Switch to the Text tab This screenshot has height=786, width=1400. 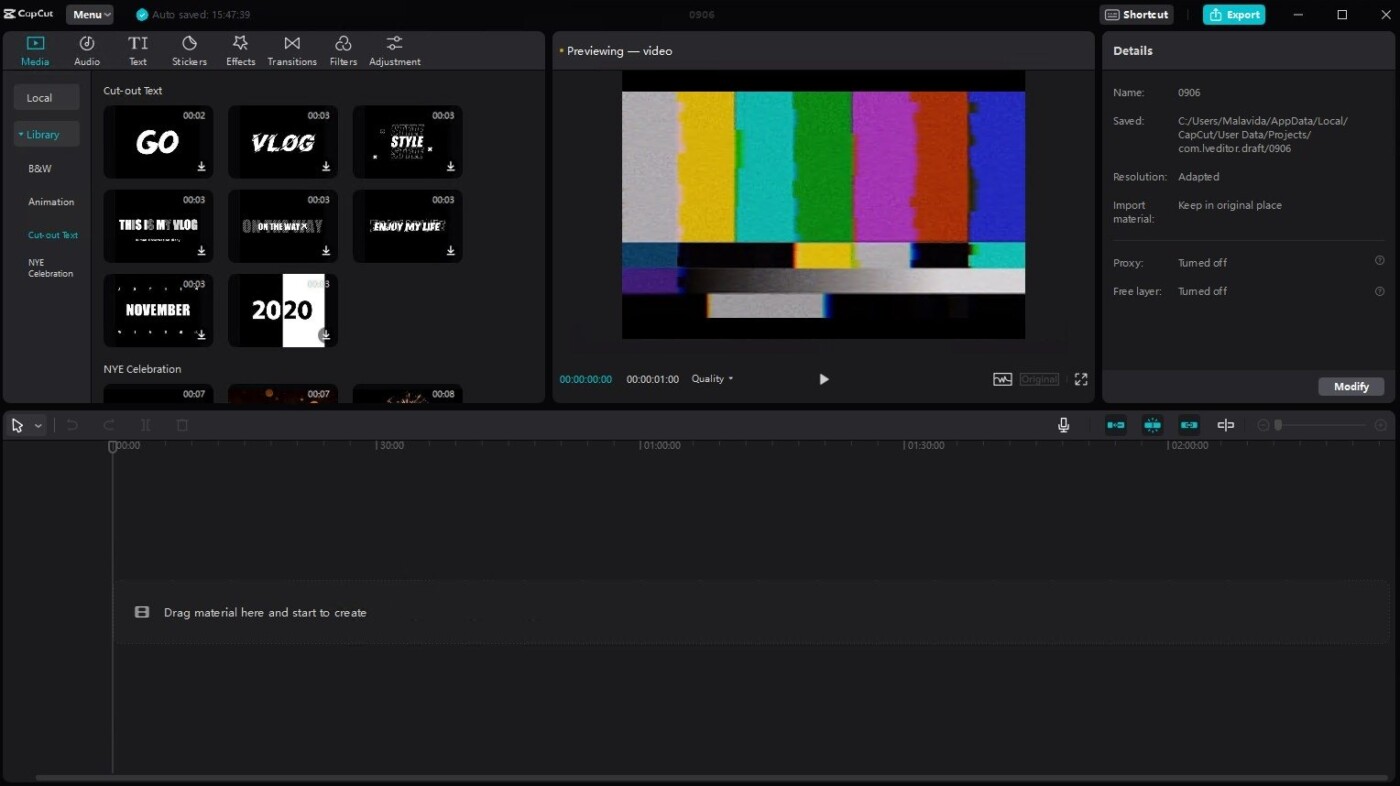137,49
